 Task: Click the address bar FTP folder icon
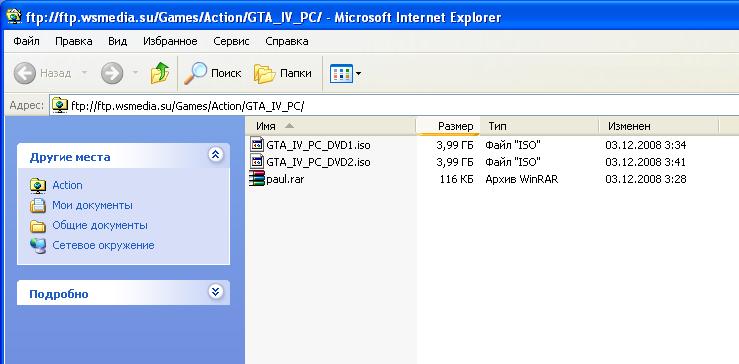click(60, 105)
